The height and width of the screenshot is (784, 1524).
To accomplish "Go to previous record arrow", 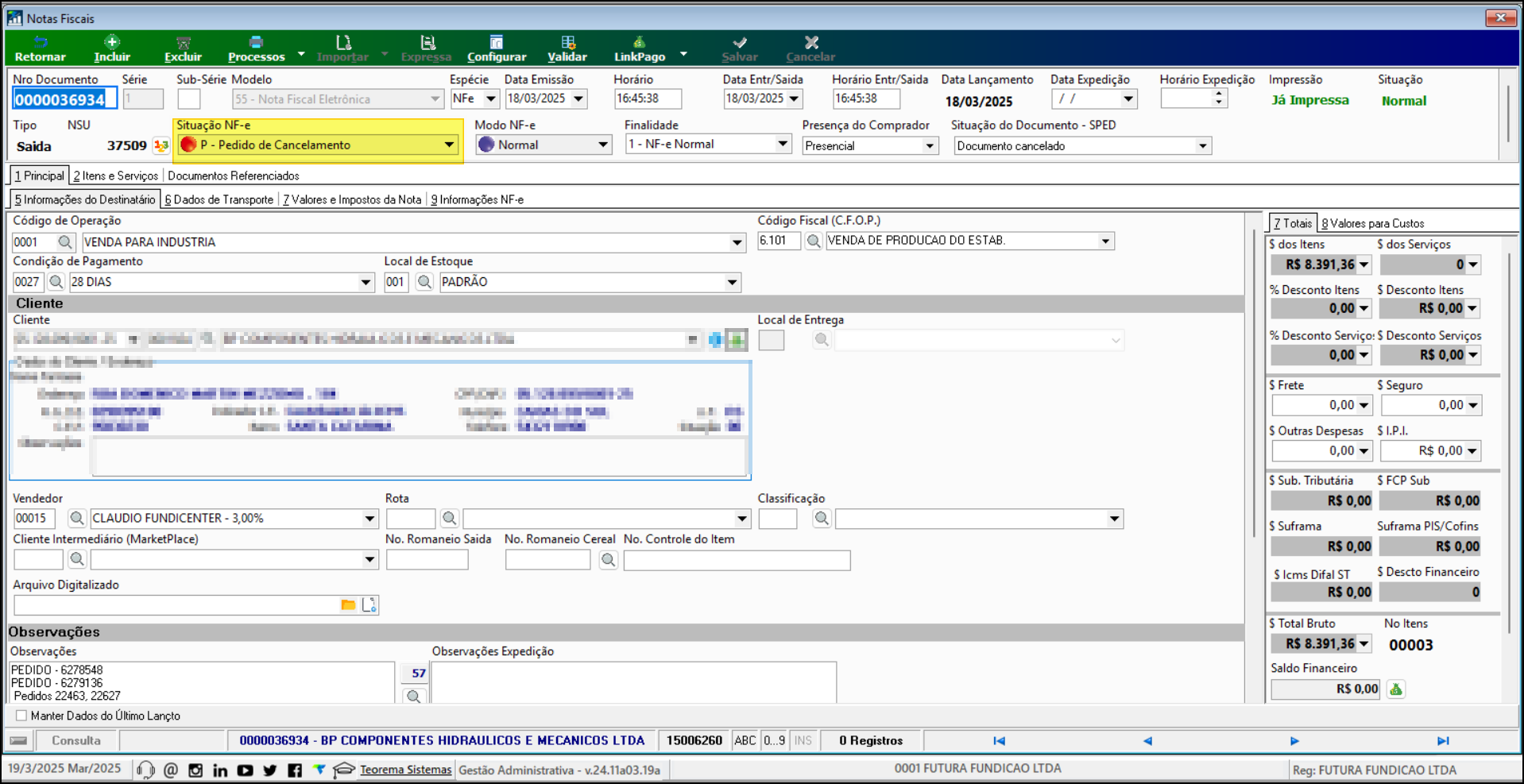I will [1147, 741].
